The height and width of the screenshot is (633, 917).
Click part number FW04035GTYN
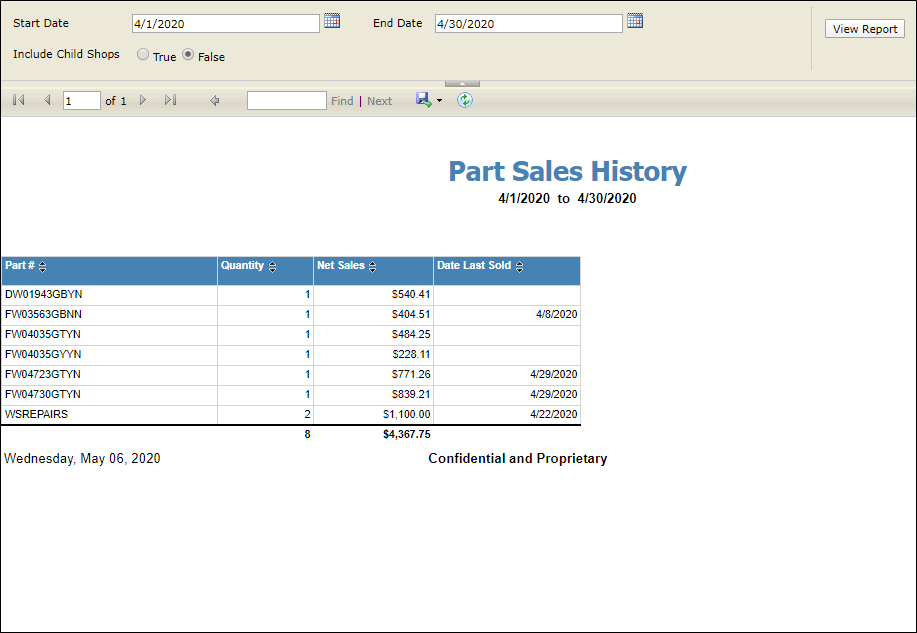click(x=43, y=334)
